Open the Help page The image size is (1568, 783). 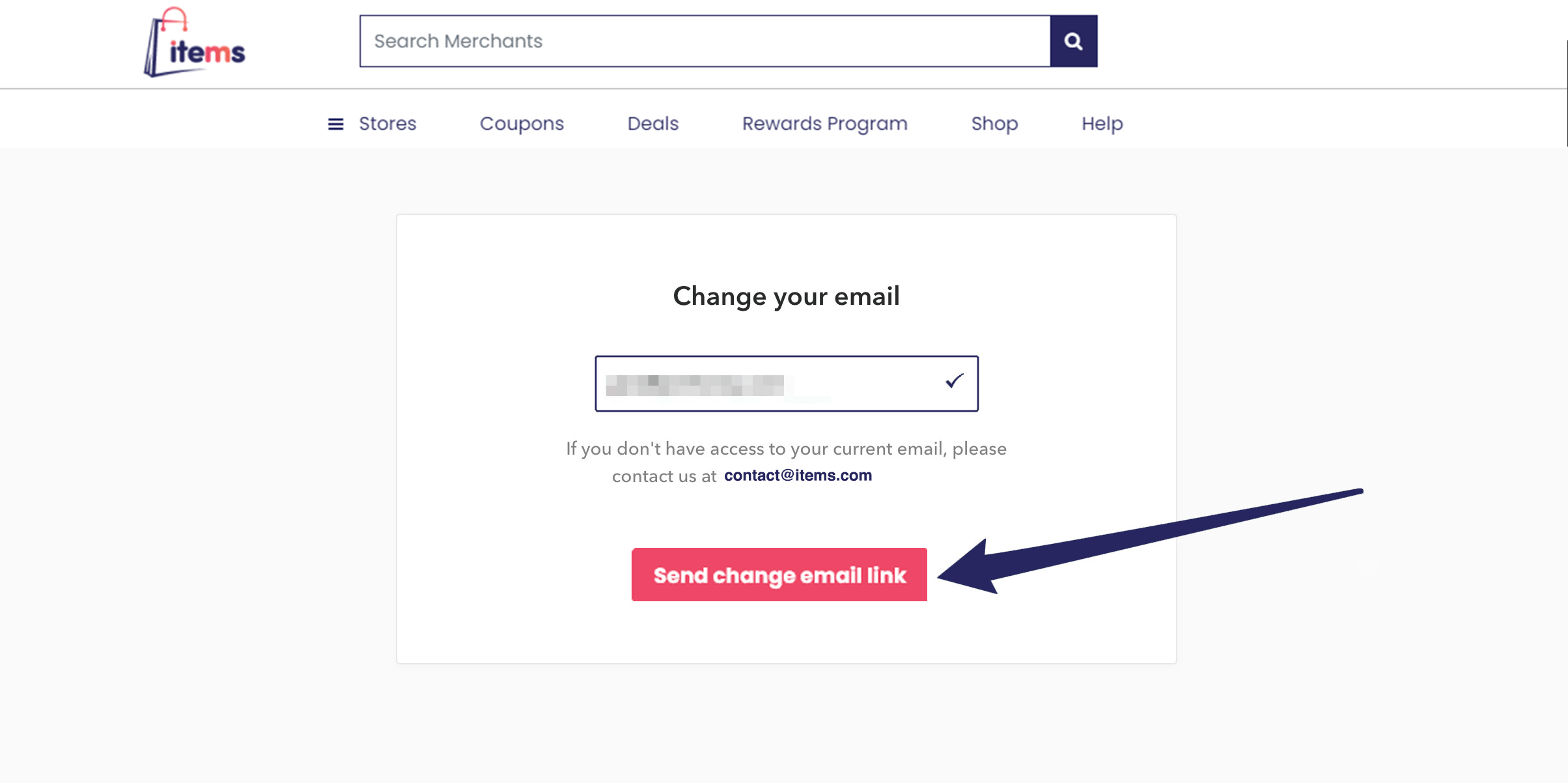coord(1102,124)
